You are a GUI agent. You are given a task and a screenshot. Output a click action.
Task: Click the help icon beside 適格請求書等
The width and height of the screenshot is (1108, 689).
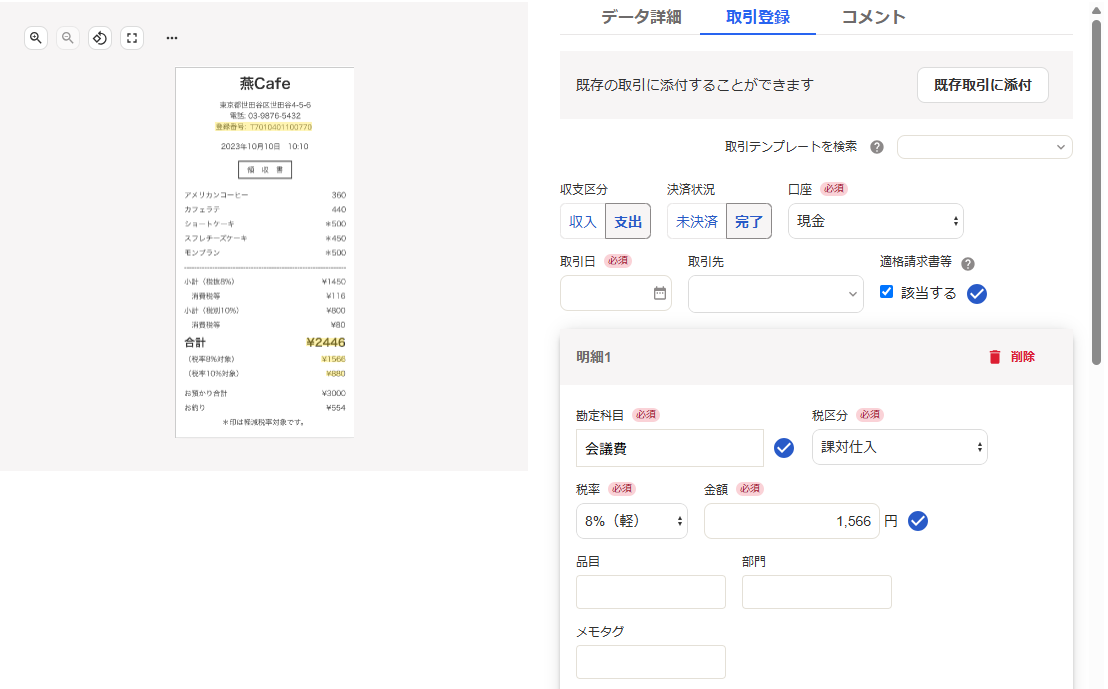(x=968, y=264)
